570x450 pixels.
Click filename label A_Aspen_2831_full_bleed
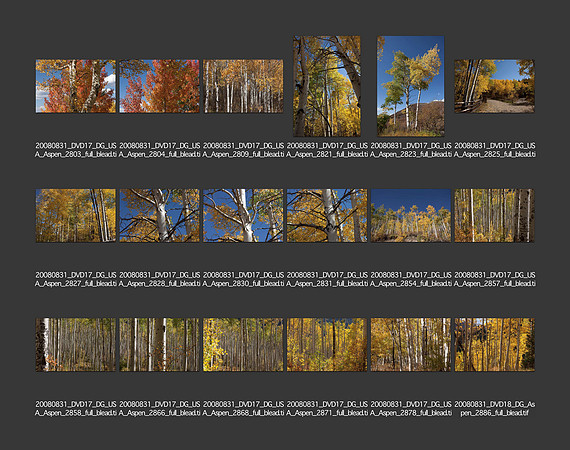pyautogui.click(x=327, y=284)
